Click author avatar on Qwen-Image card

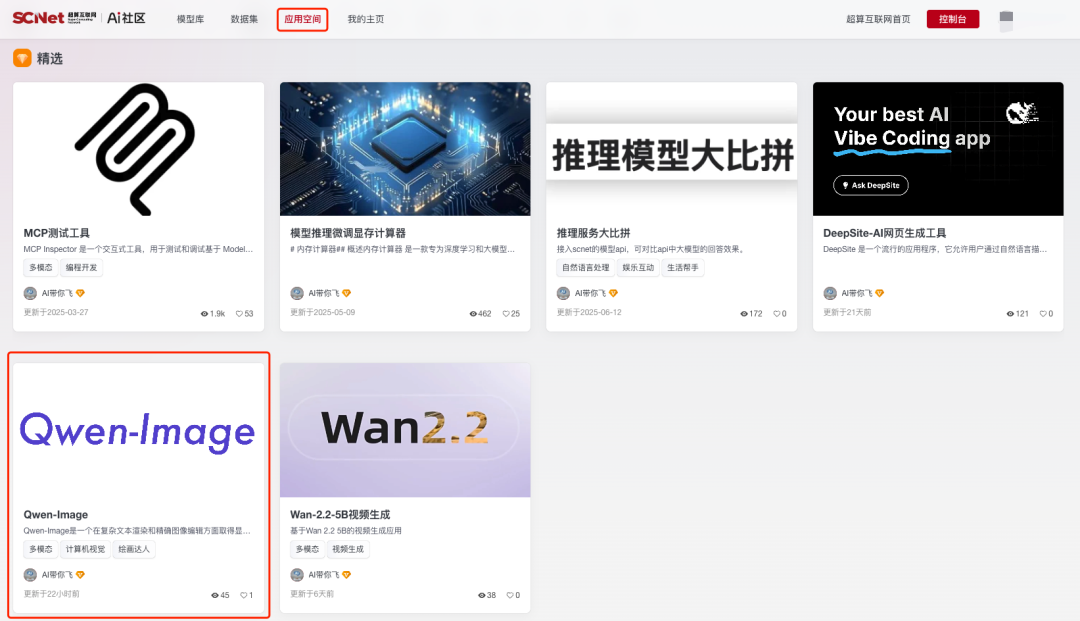click(x=30, y=575)
